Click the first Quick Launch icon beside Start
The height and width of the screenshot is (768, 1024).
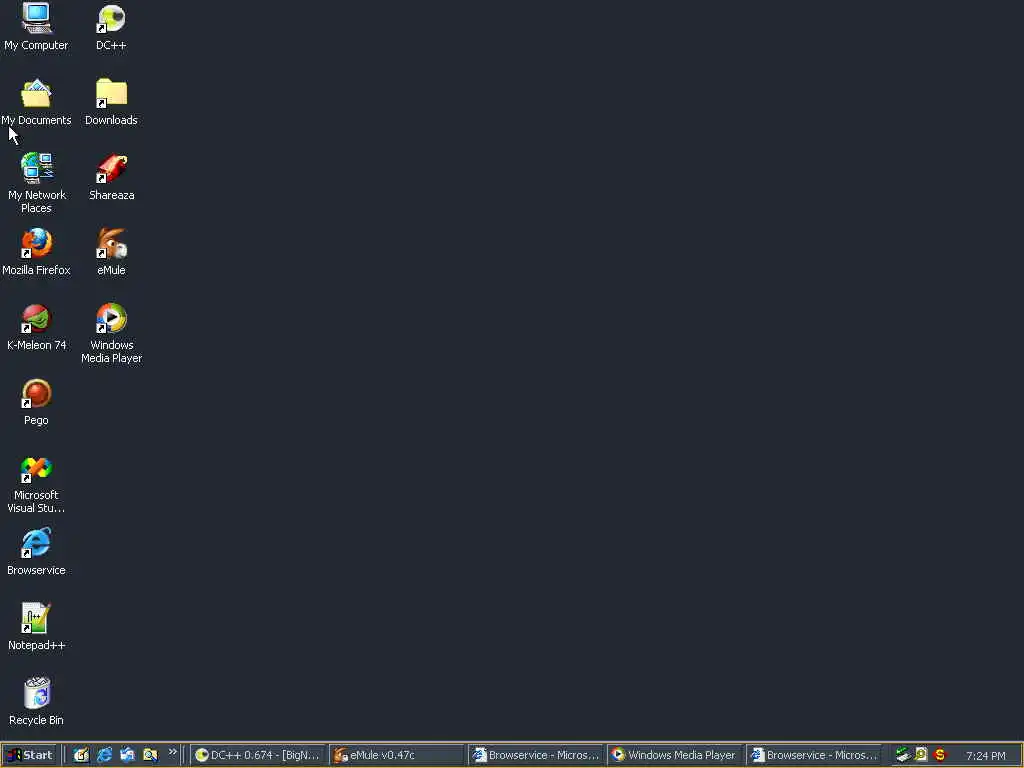(81, 755)
